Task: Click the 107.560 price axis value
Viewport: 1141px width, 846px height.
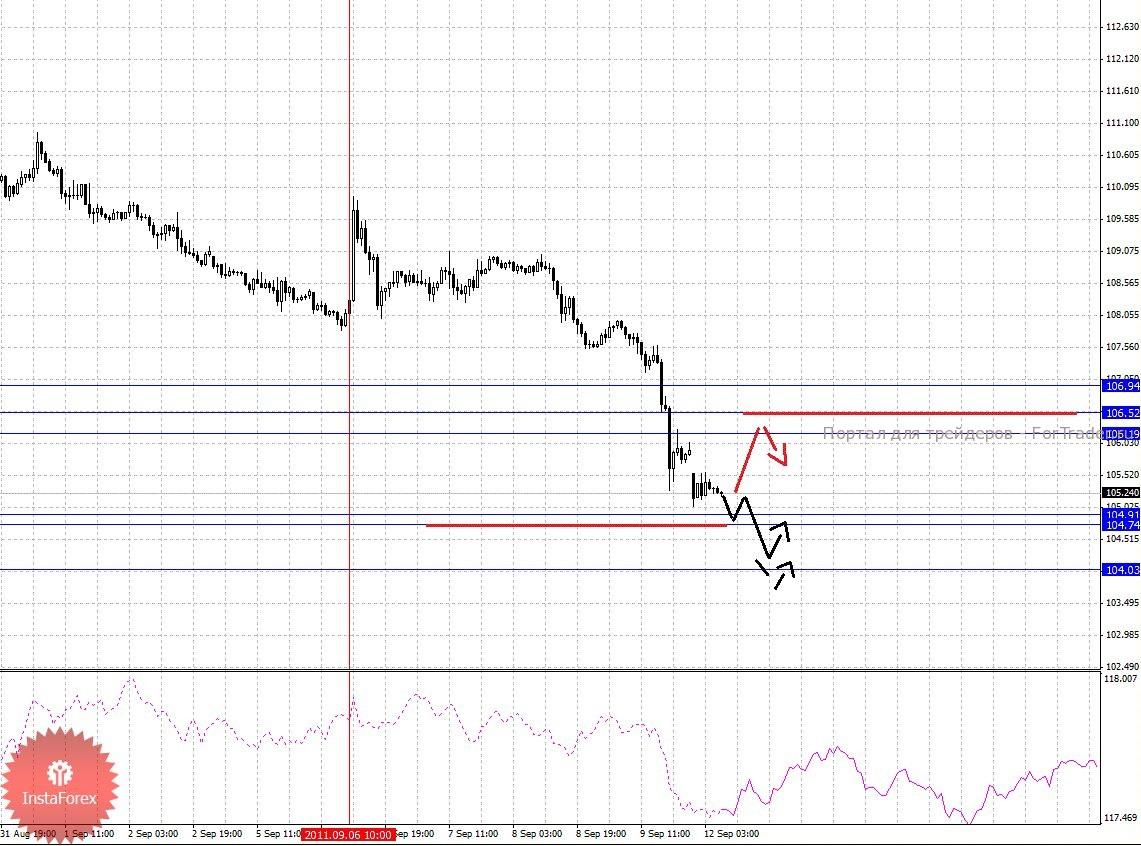Action: 1122,347
